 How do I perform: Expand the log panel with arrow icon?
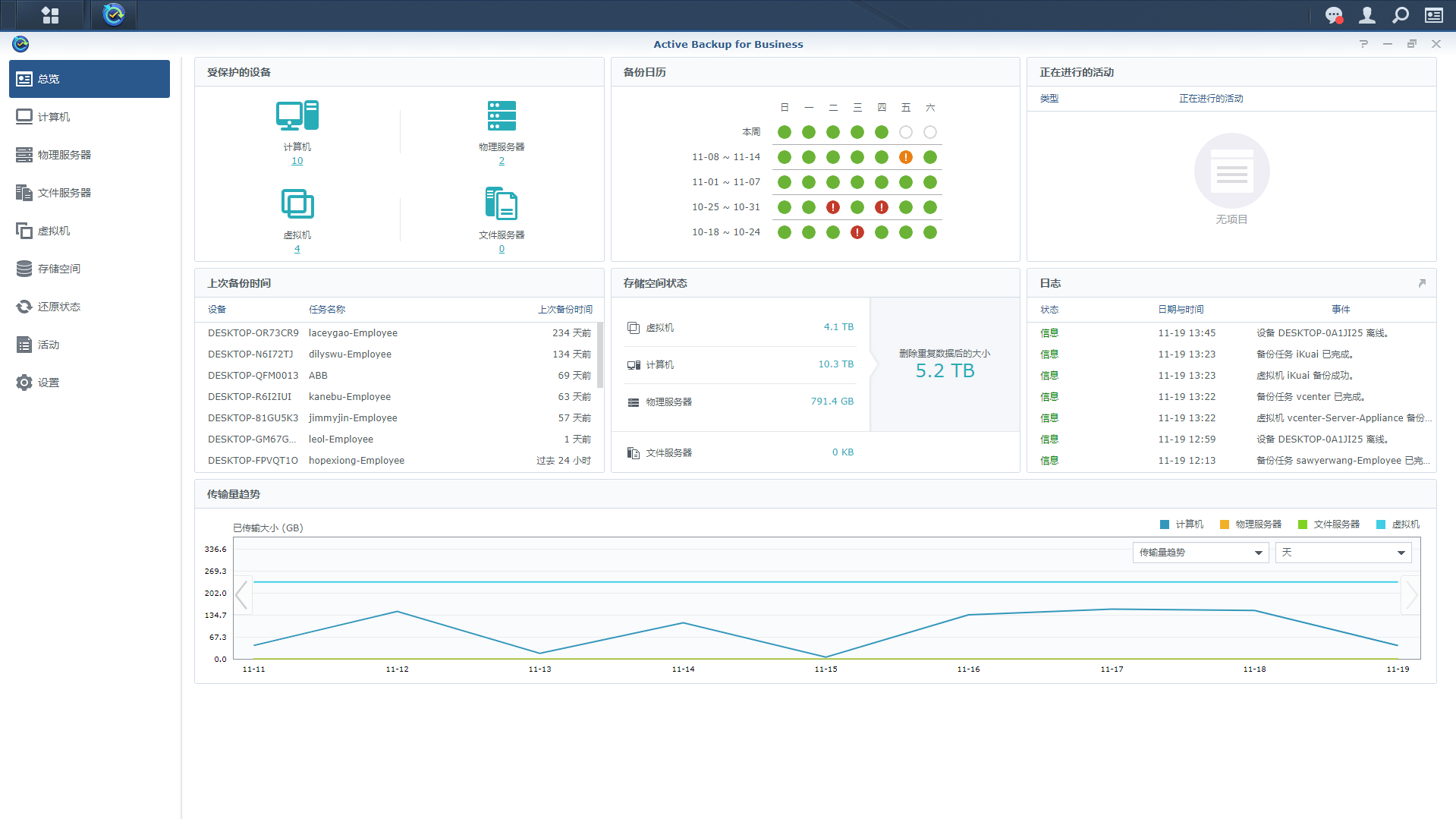click(1421, 283)
